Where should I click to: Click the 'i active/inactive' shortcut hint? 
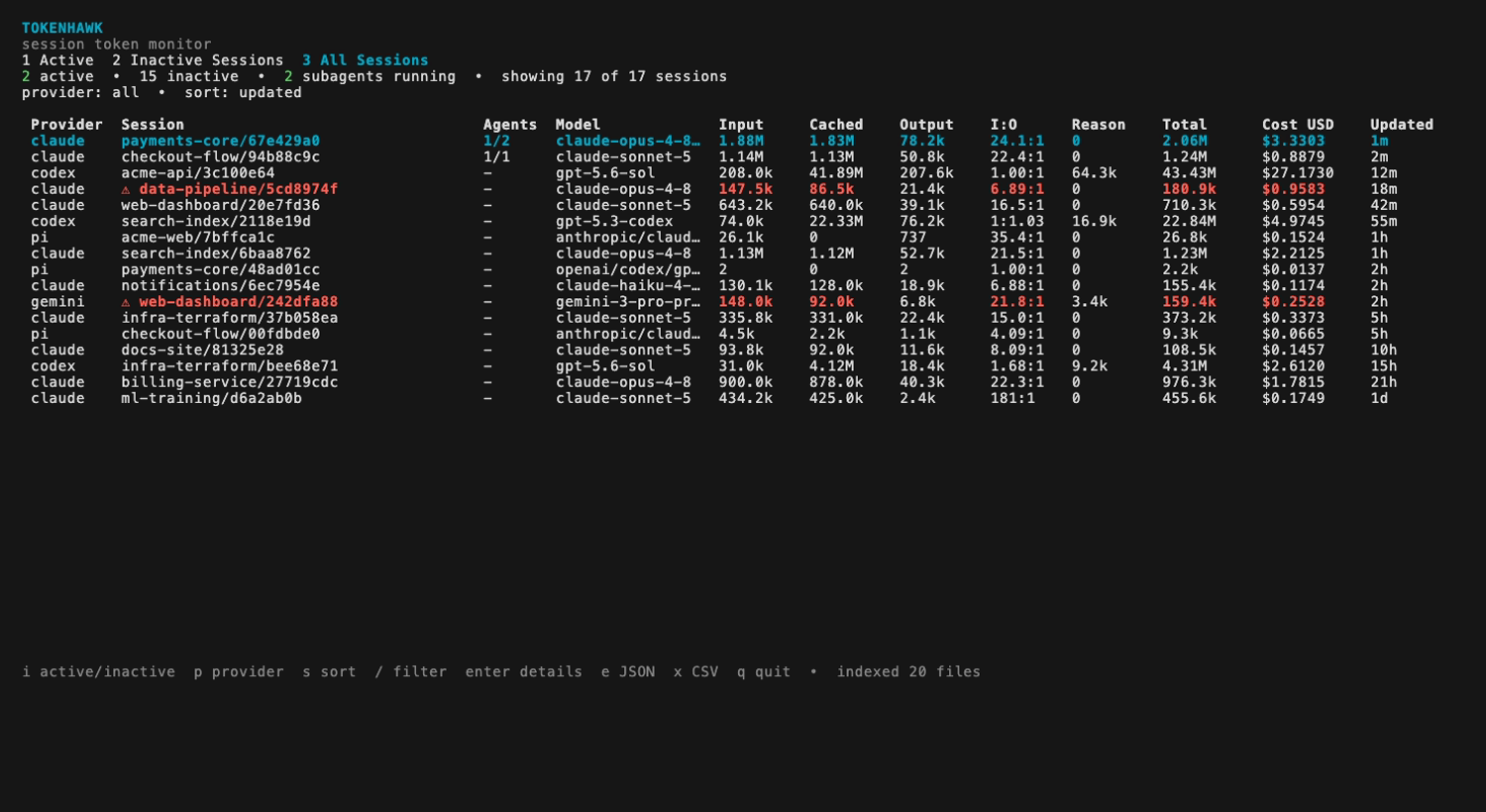pyautogui.click(x=98, y=671)
